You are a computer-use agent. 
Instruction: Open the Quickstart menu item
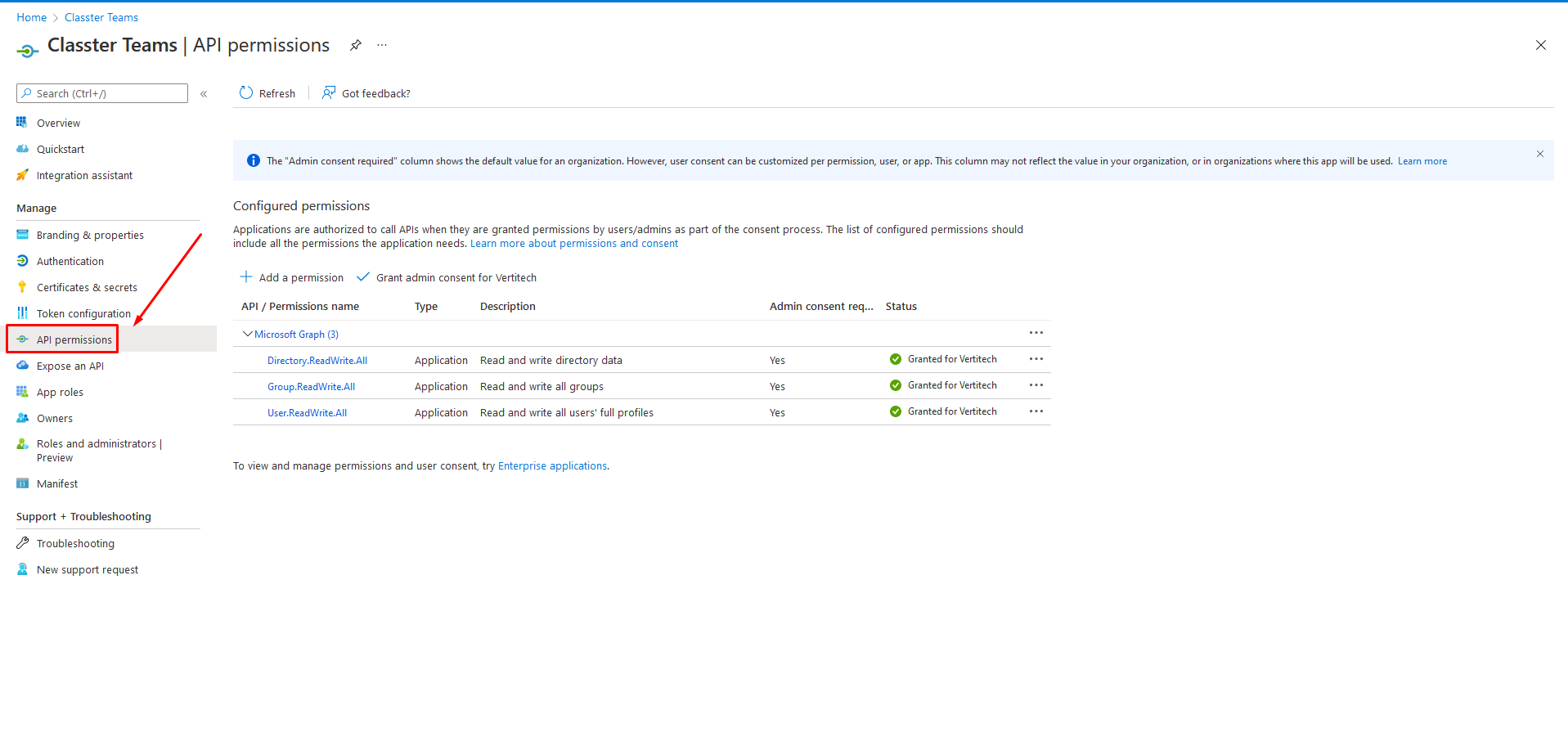[61, 150]
